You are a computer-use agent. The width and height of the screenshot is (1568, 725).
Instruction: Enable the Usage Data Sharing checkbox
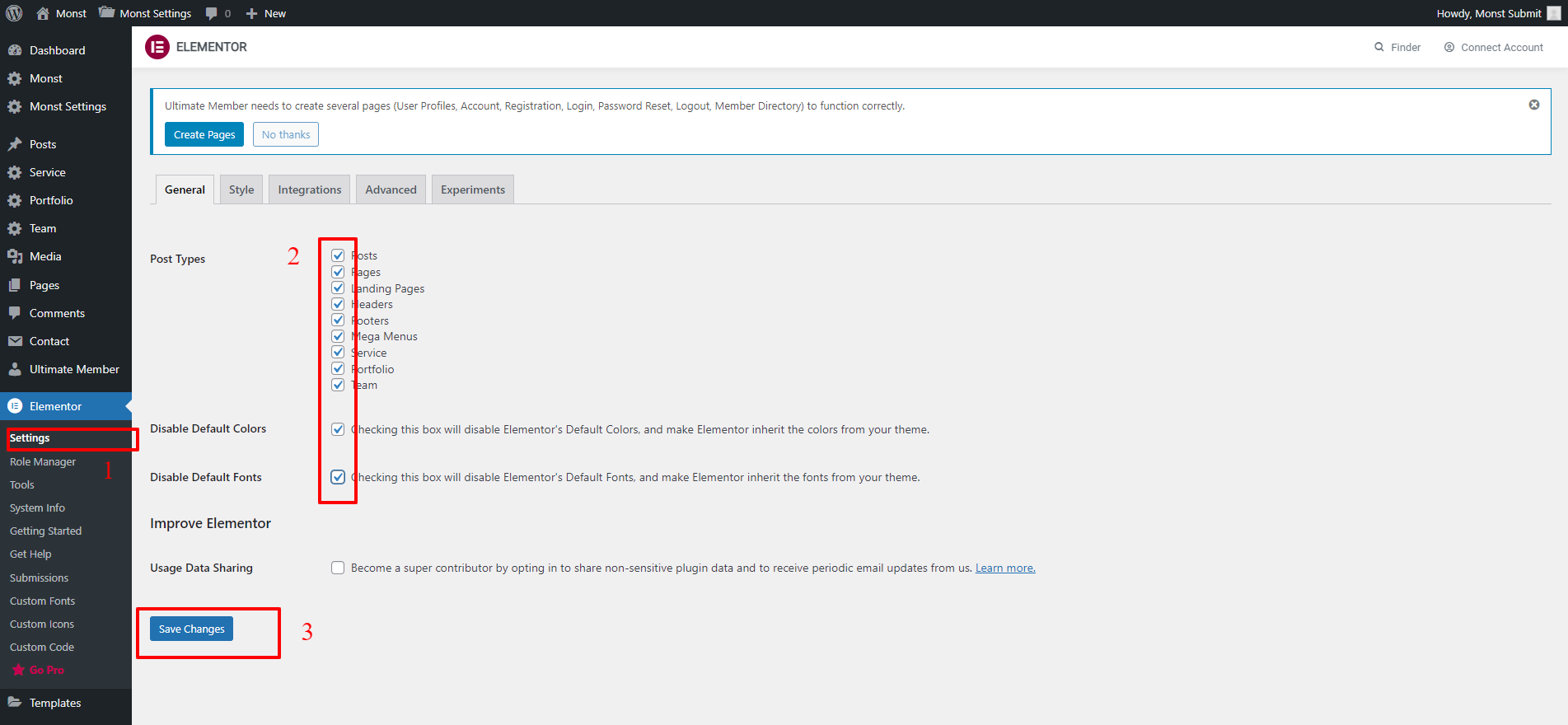tap(338, 568)
